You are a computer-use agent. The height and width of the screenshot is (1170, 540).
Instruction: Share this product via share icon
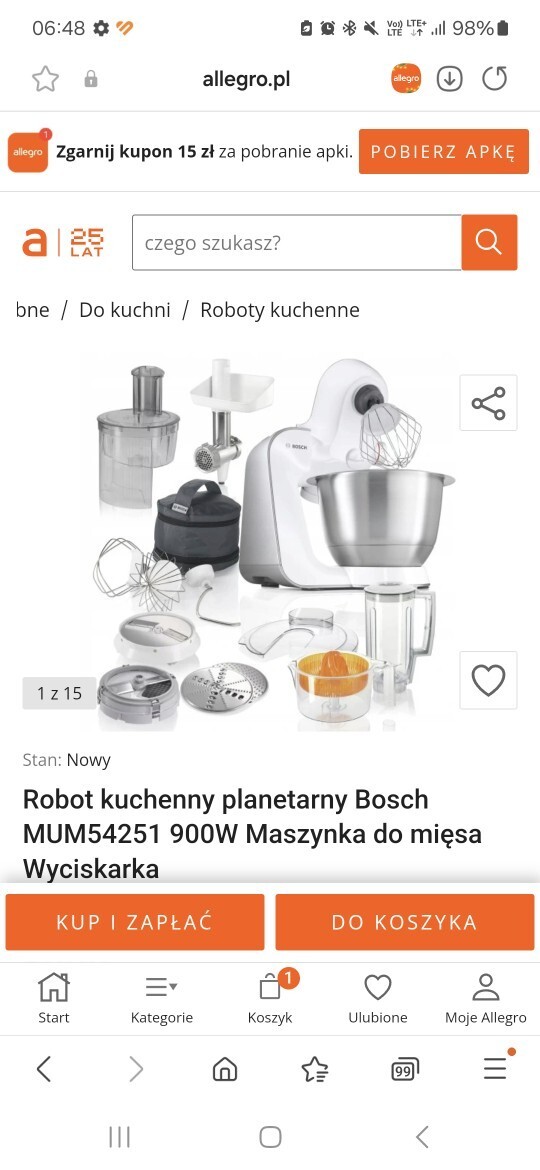(x=489, y=403)
